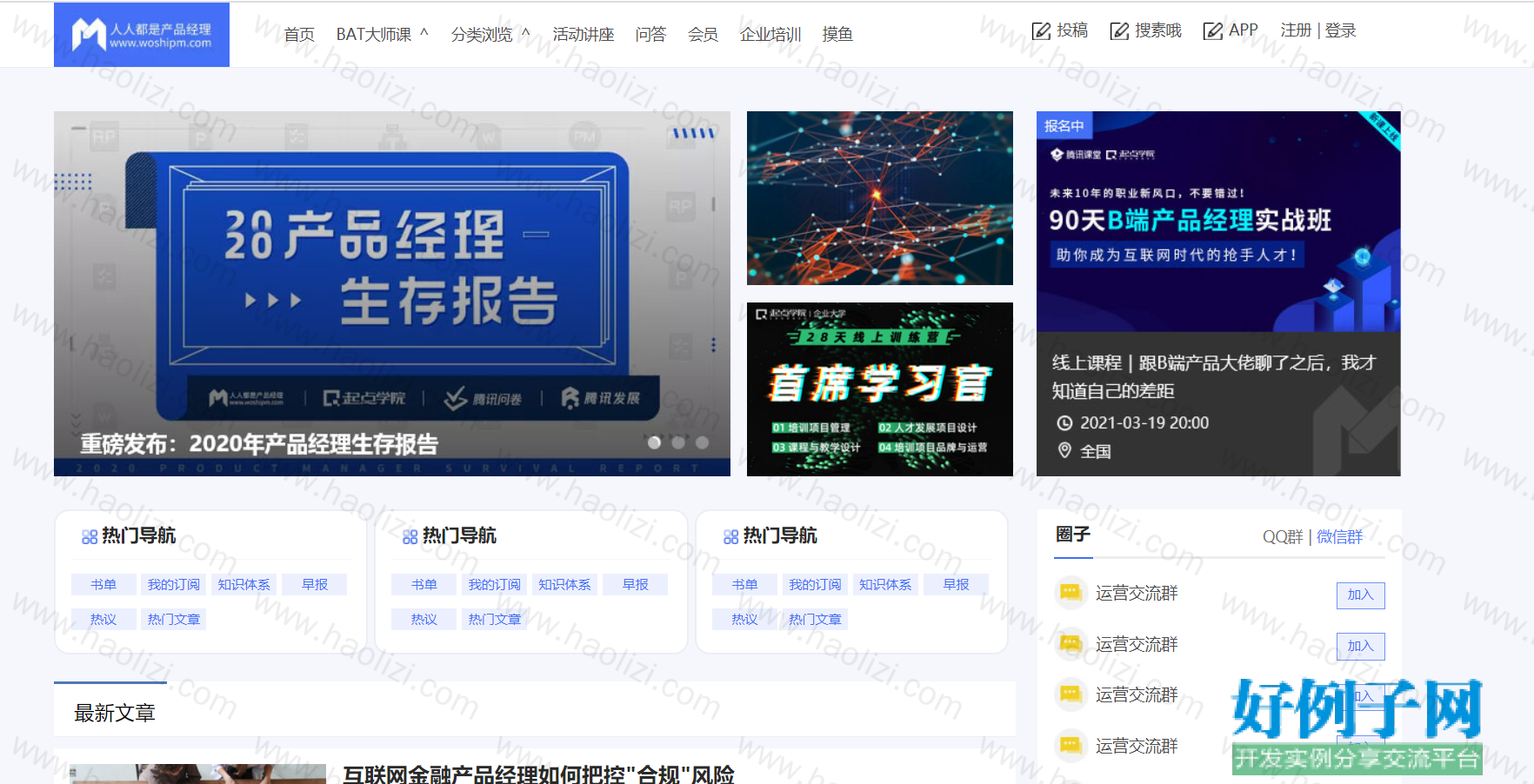Open the 90天B端产品经理实战班 course image

[1218, 222]
